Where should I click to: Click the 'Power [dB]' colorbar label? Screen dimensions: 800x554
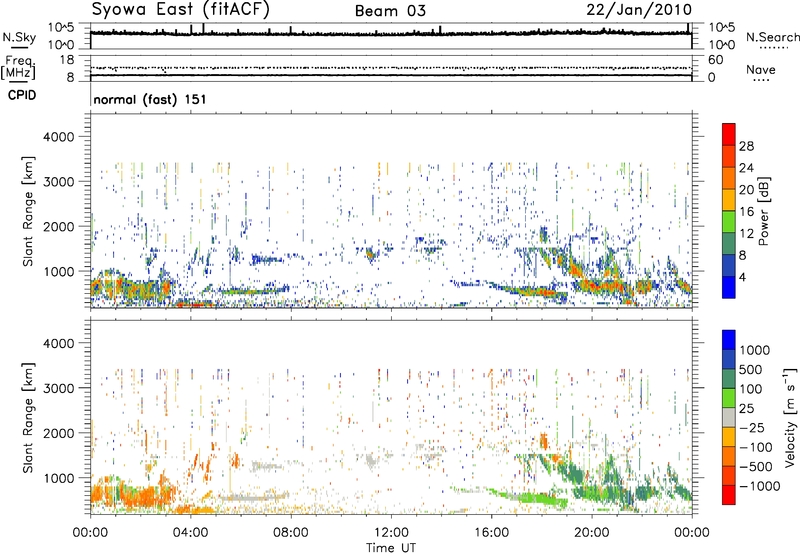pos(763,211)
